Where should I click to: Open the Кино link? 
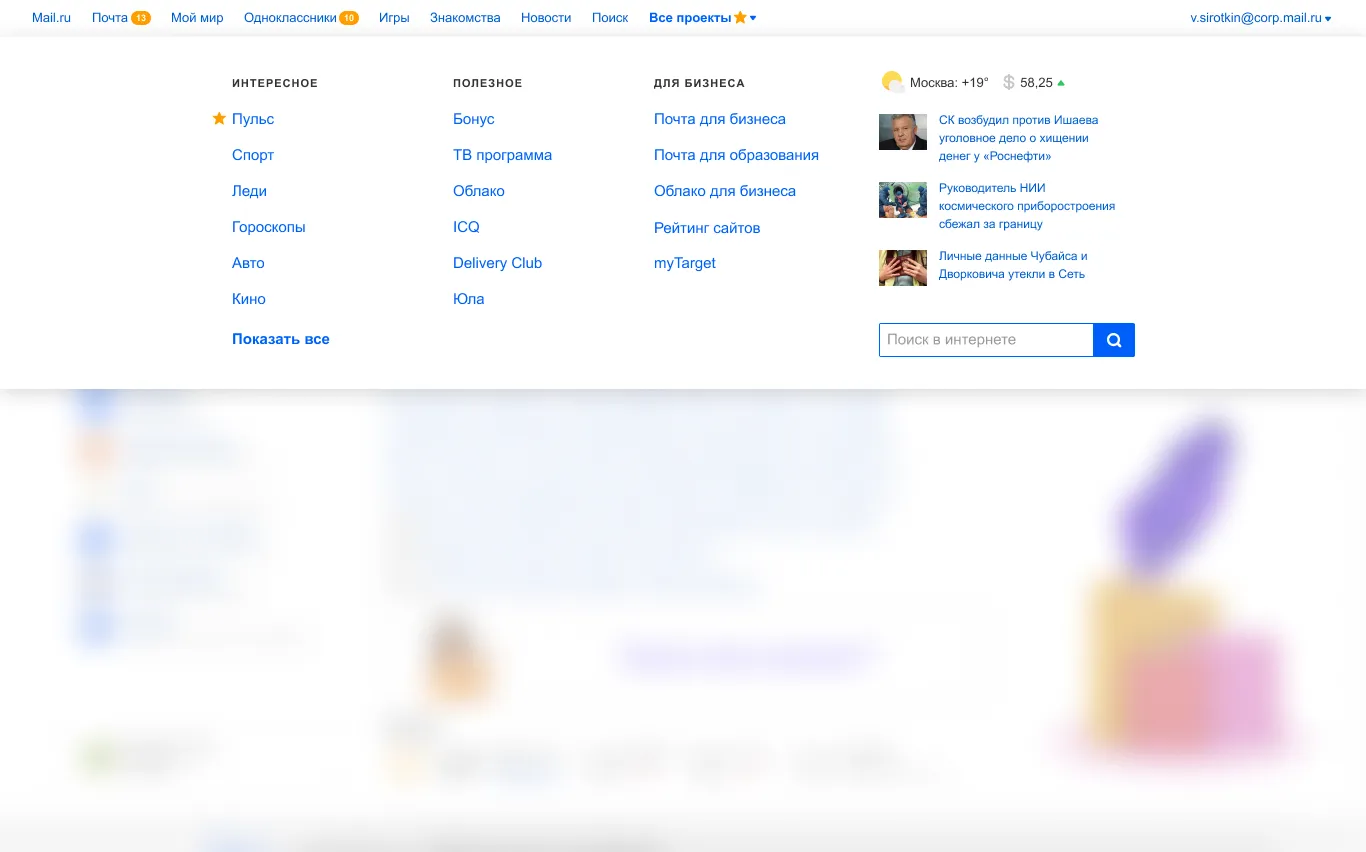coord(249,299)
